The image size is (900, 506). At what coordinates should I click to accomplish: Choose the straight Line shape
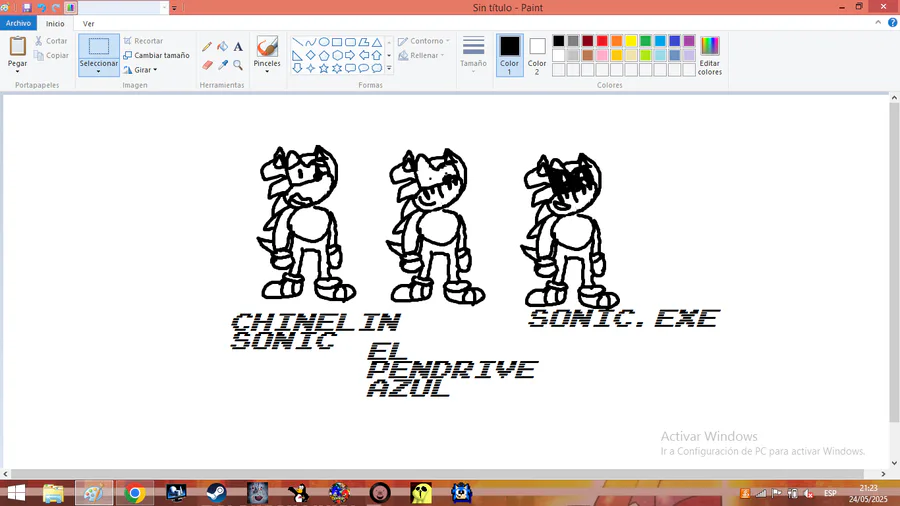[x=297, y=42]
